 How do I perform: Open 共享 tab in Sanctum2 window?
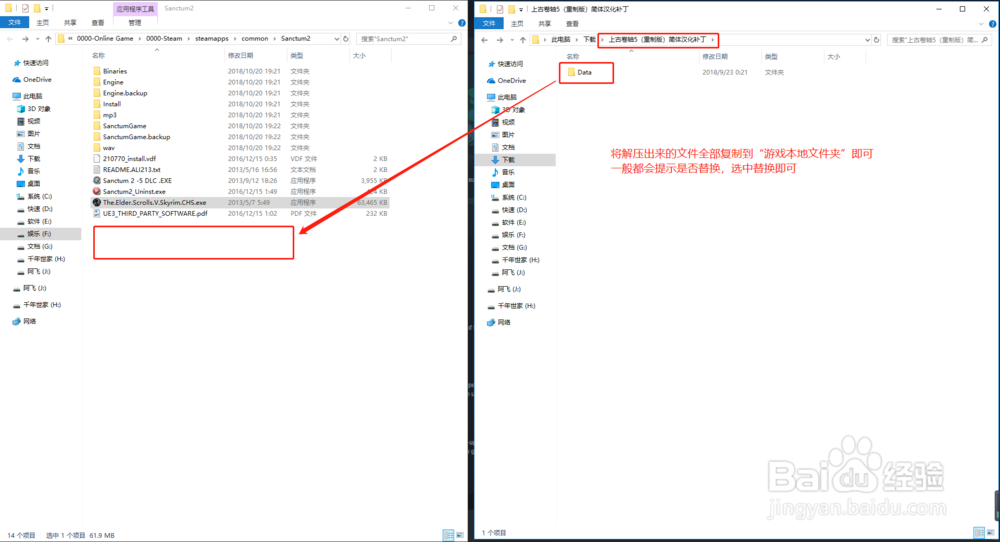coord(70,23)
